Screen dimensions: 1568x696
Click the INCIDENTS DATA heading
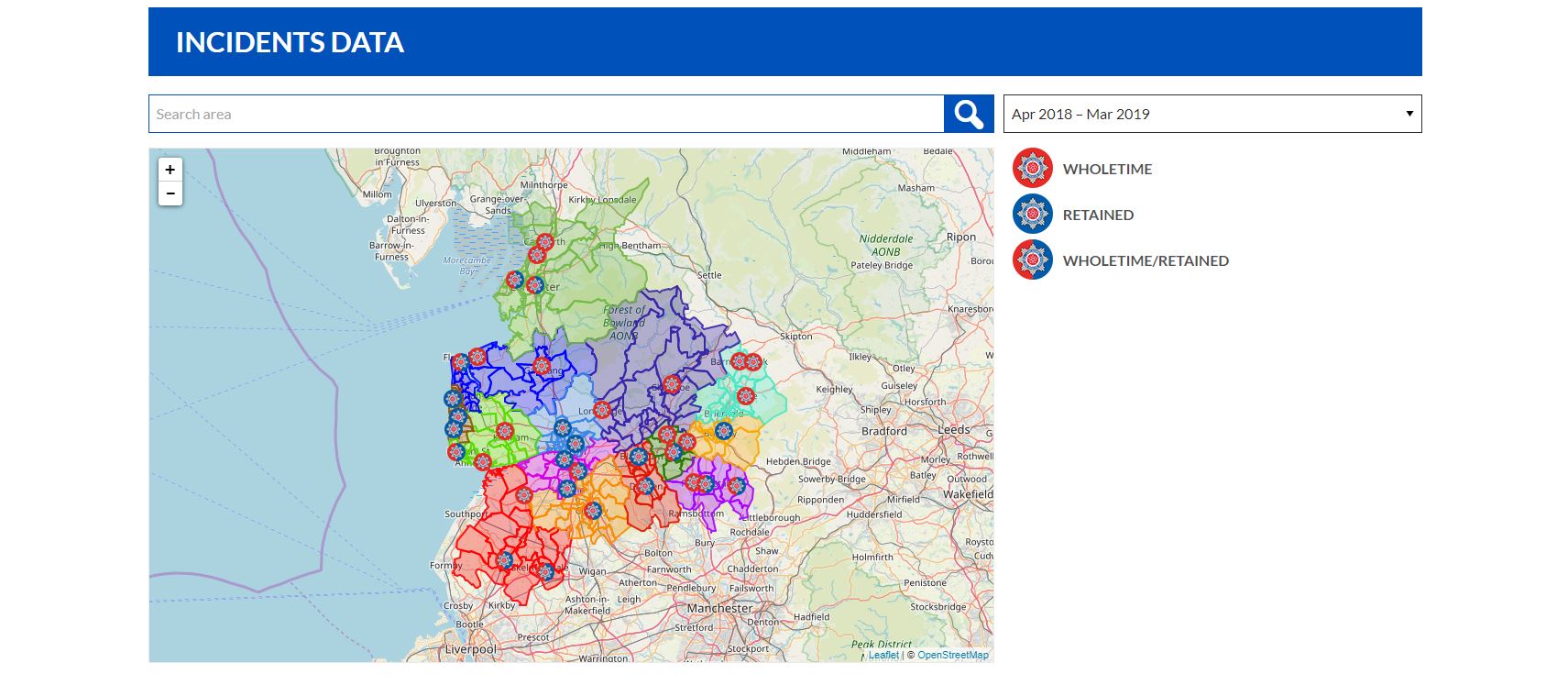290,42
